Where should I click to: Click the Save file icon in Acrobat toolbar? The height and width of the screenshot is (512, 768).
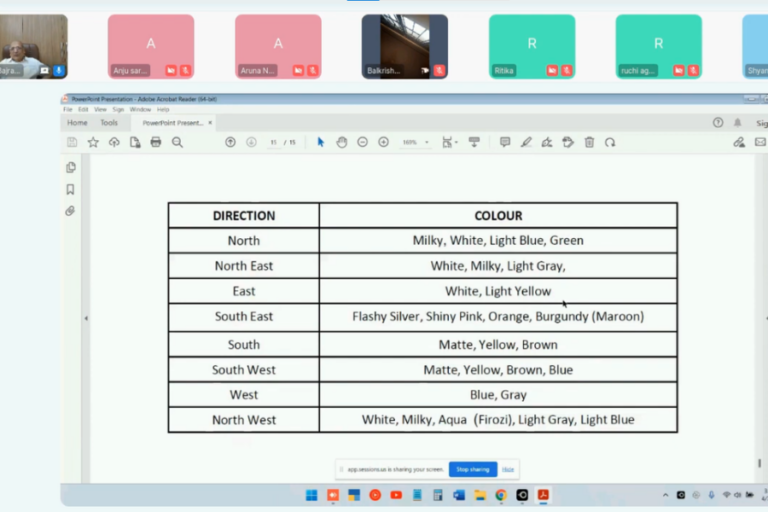coord(72,142)
